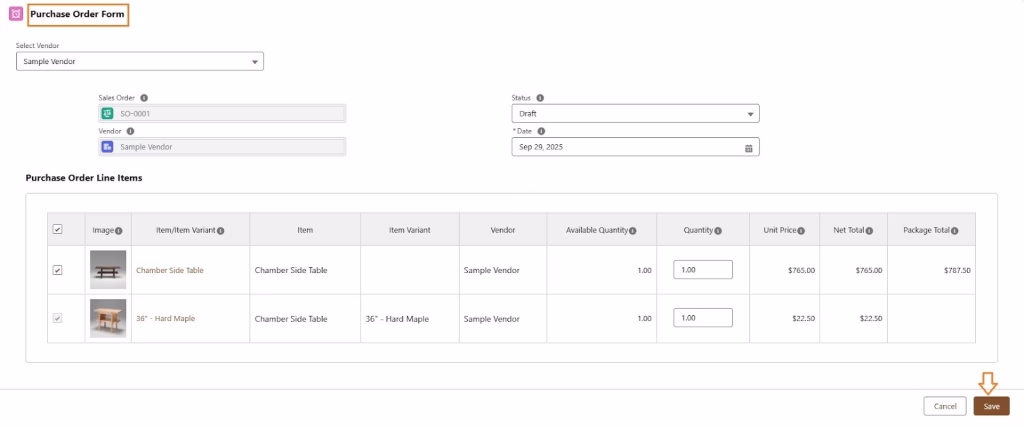Click the info icon next to Sales Order
The width and height of the screenshot is (1024, 428).
pyautogui.click(x=144, y=98)
